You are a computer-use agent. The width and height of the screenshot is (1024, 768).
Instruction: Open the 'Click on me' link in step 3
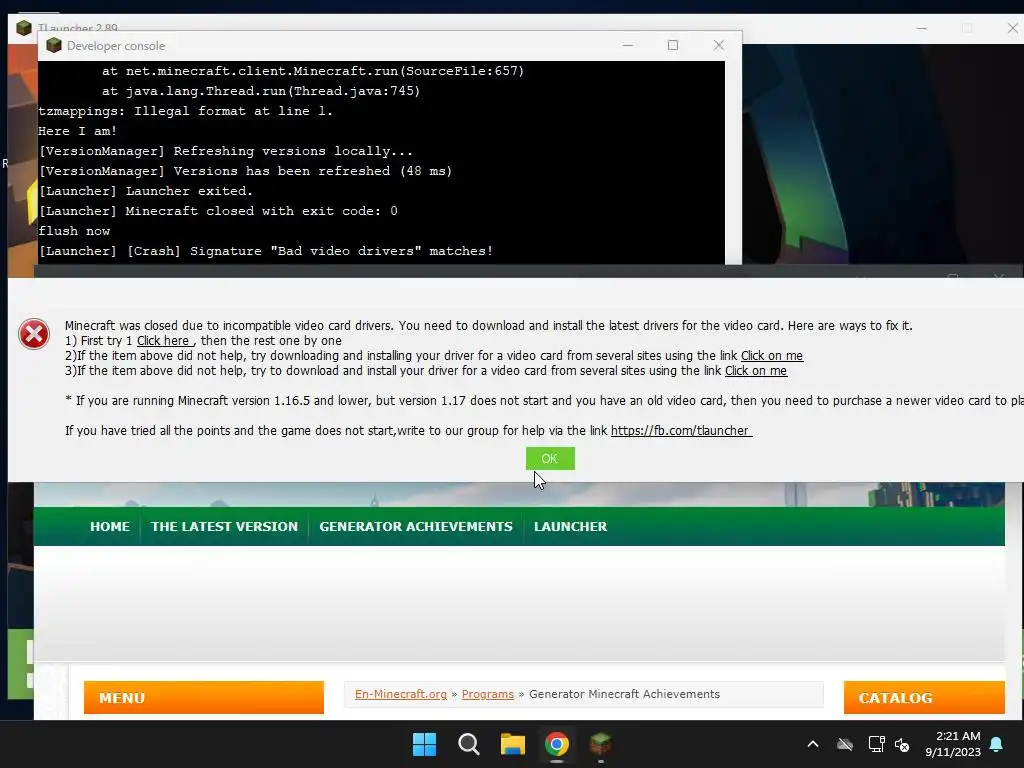pos(756,371)
